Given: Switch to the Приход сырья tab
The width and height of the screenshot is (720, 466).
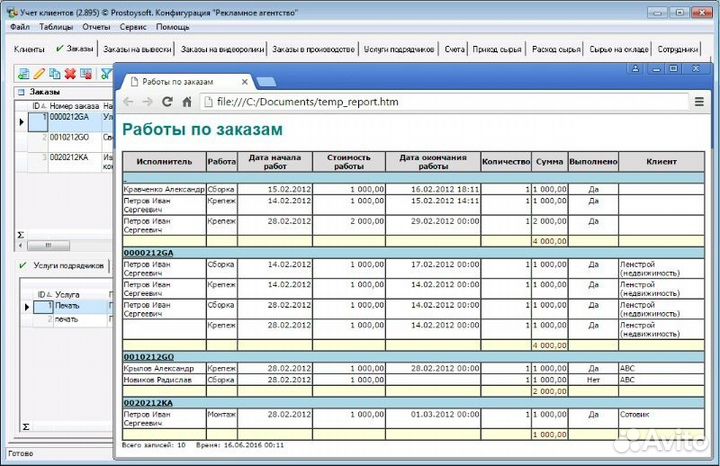Looking at the screenshot, I should 497,49.
